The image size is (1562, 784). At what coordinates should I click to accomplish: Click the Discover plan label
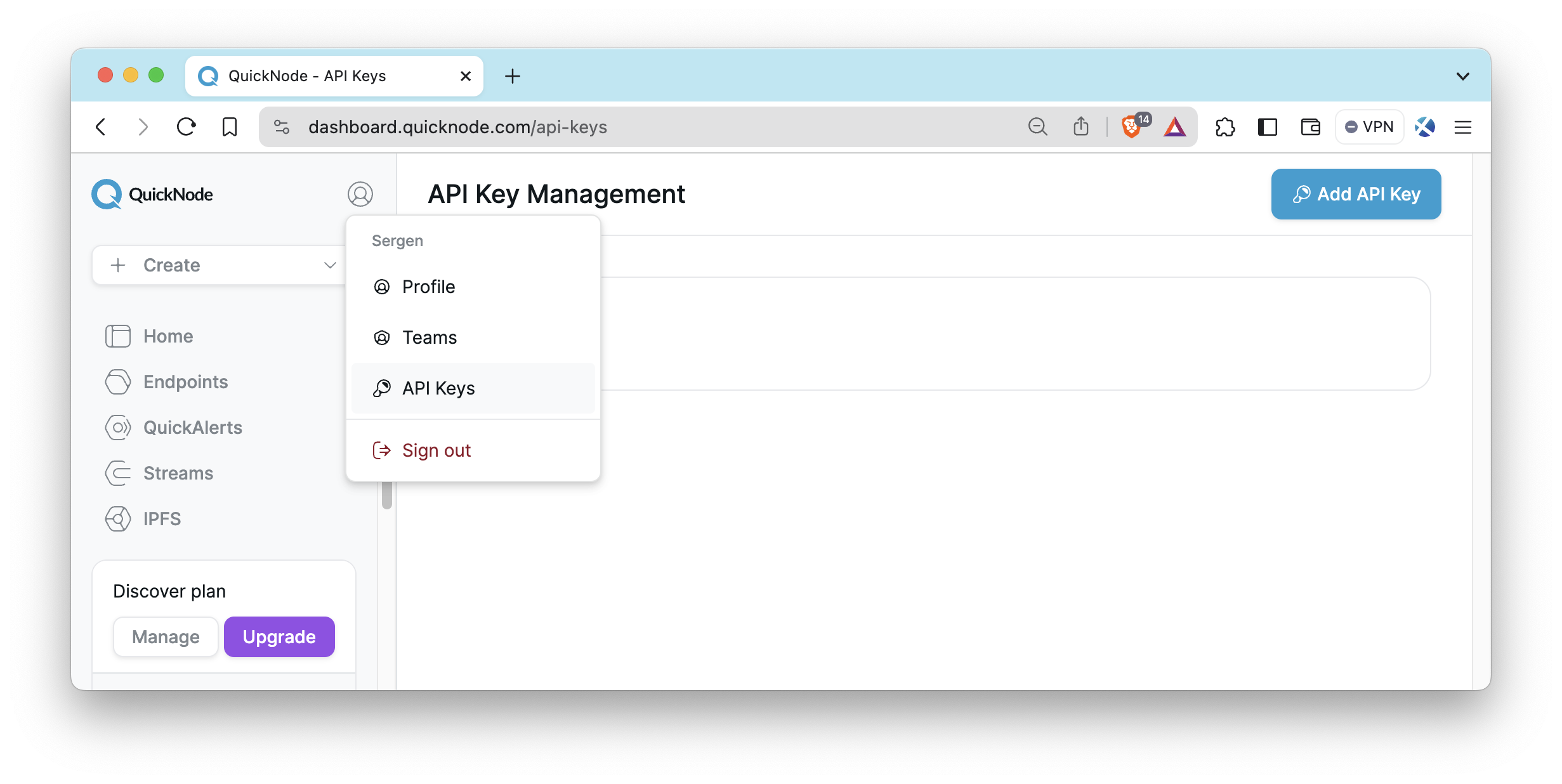pos(169,591)
